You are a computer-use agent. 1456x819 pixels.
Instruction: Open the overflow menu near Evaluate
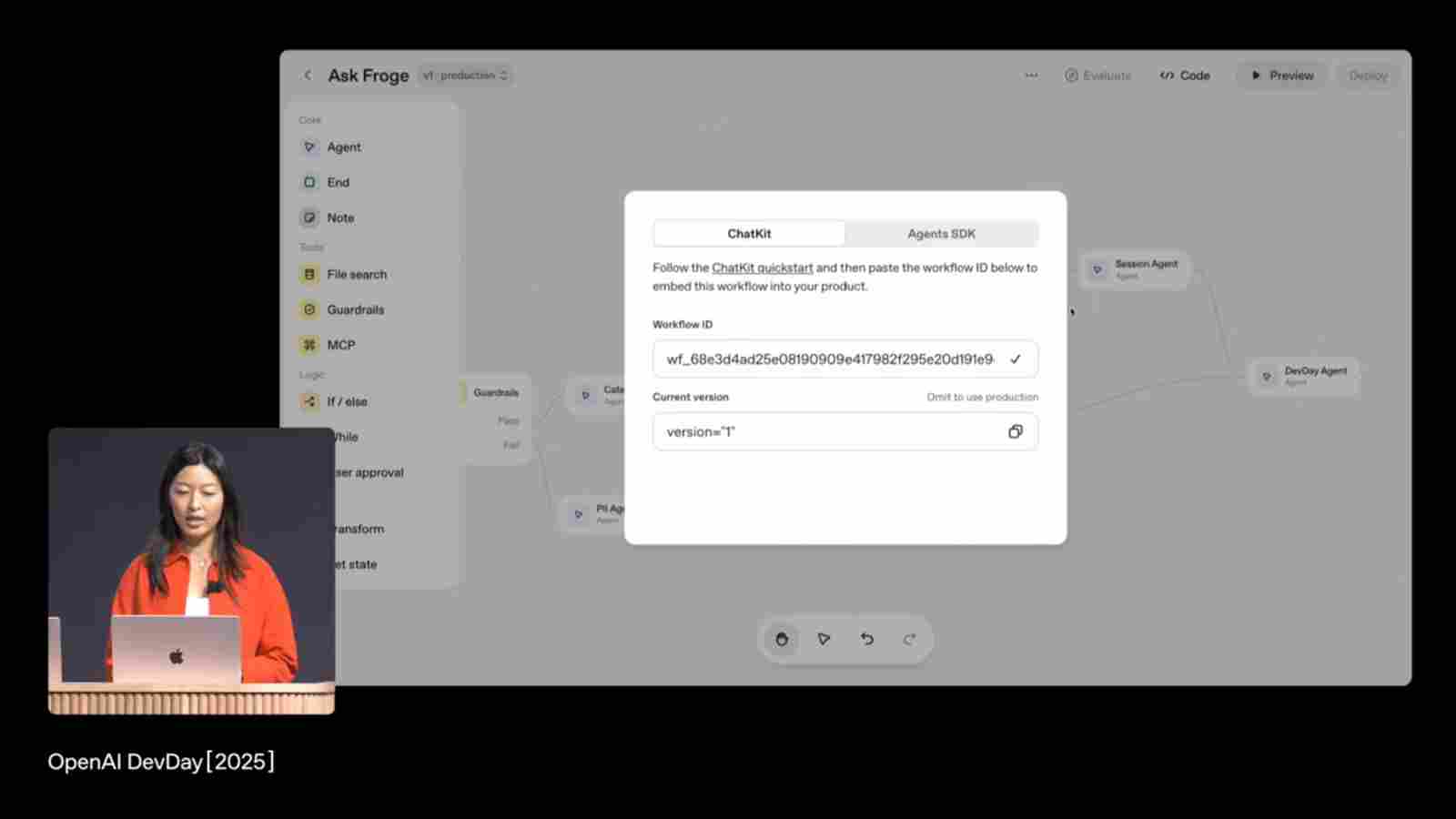point(1030,76)
